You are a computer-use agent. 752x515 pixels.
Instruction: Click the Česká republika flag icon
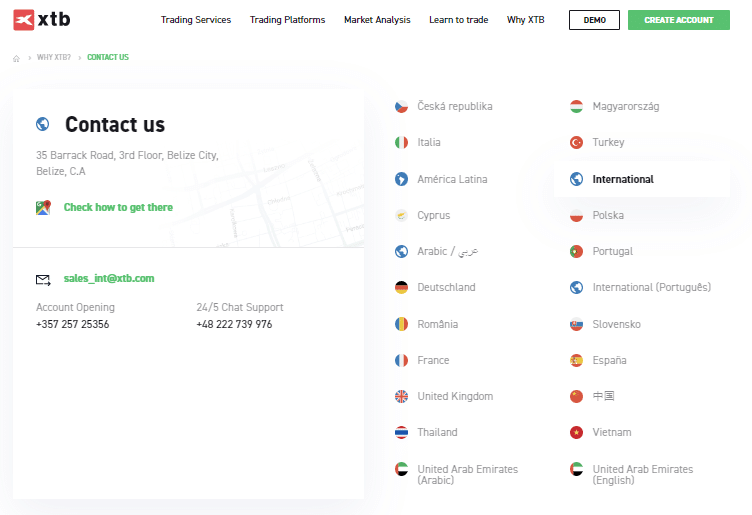coord(401,106)
